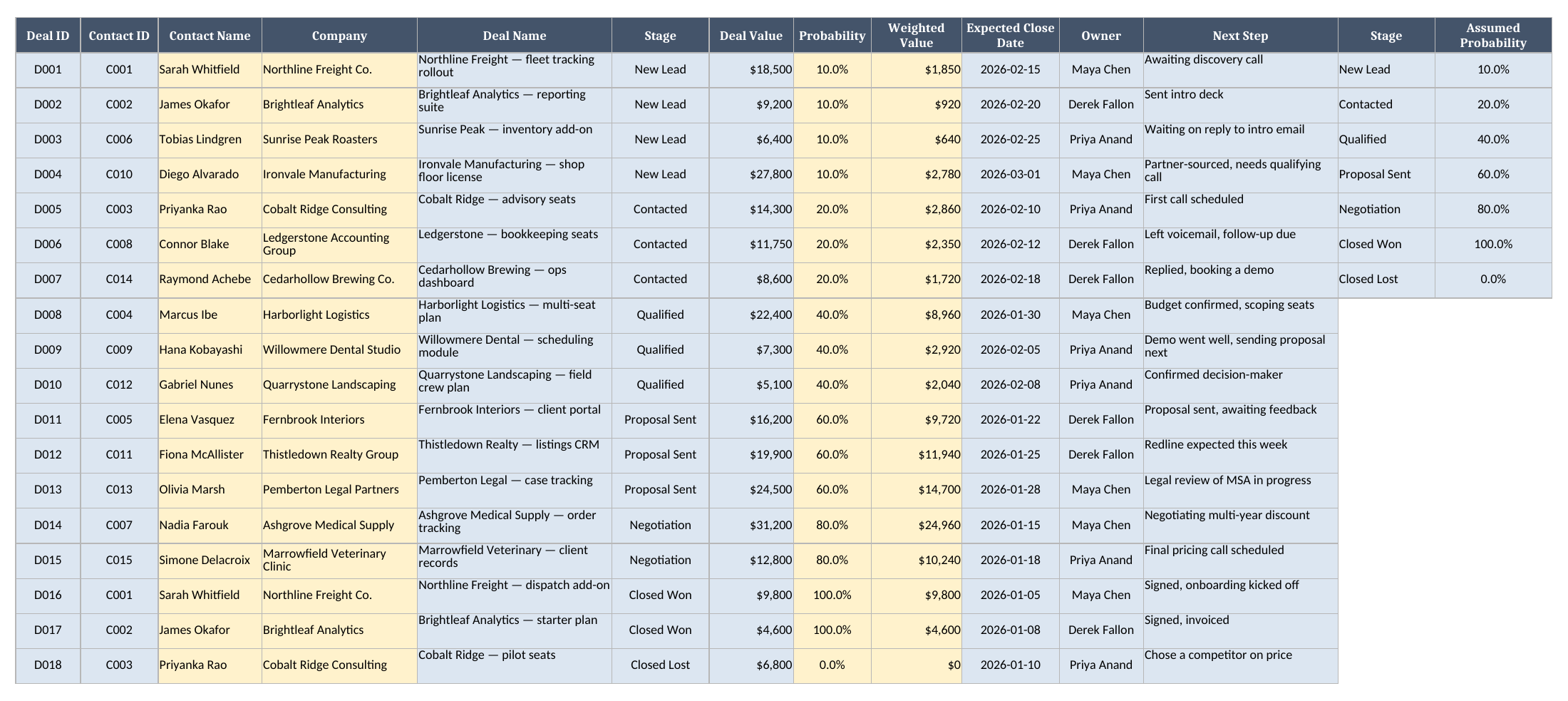
Task: Select deal value $27,800
Action: [x=751, y=175]
